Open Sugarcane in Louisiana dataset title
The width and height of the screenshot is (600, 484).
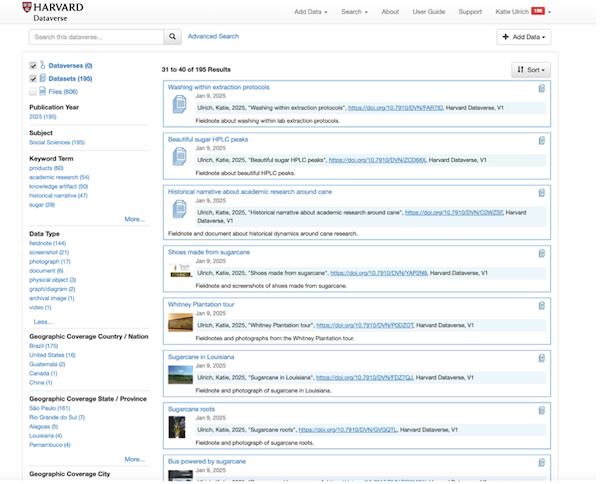(x=201, y=357)
